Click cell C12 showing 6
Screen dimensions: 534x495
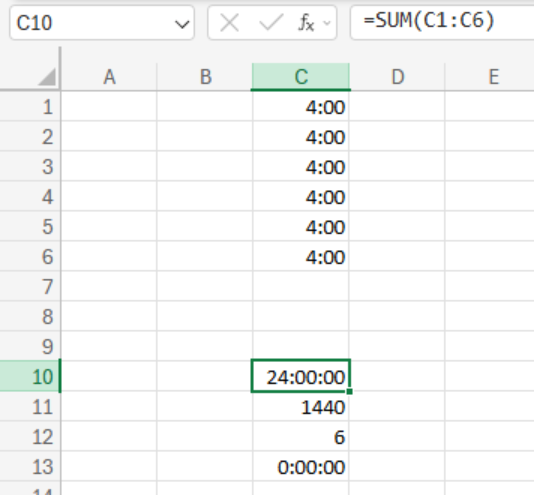point(301,436)
